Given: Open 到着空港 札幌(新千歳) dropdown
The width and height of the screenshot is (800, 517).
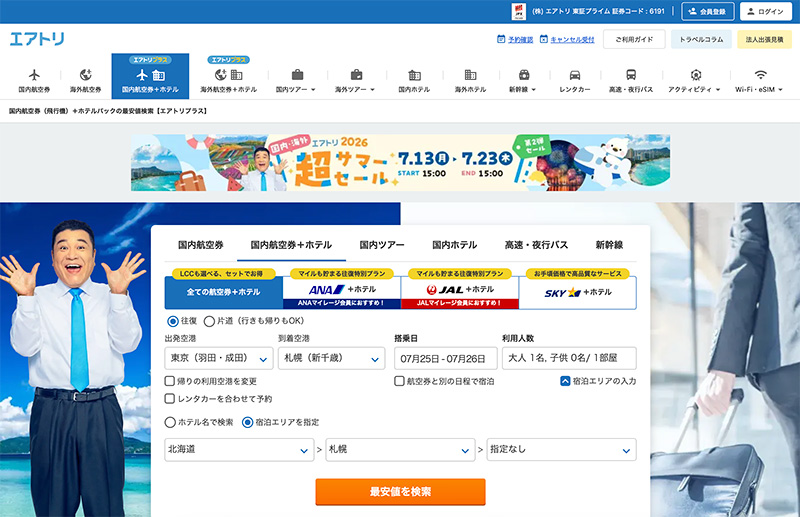Looking at the screenshot, I should (332, 358).
